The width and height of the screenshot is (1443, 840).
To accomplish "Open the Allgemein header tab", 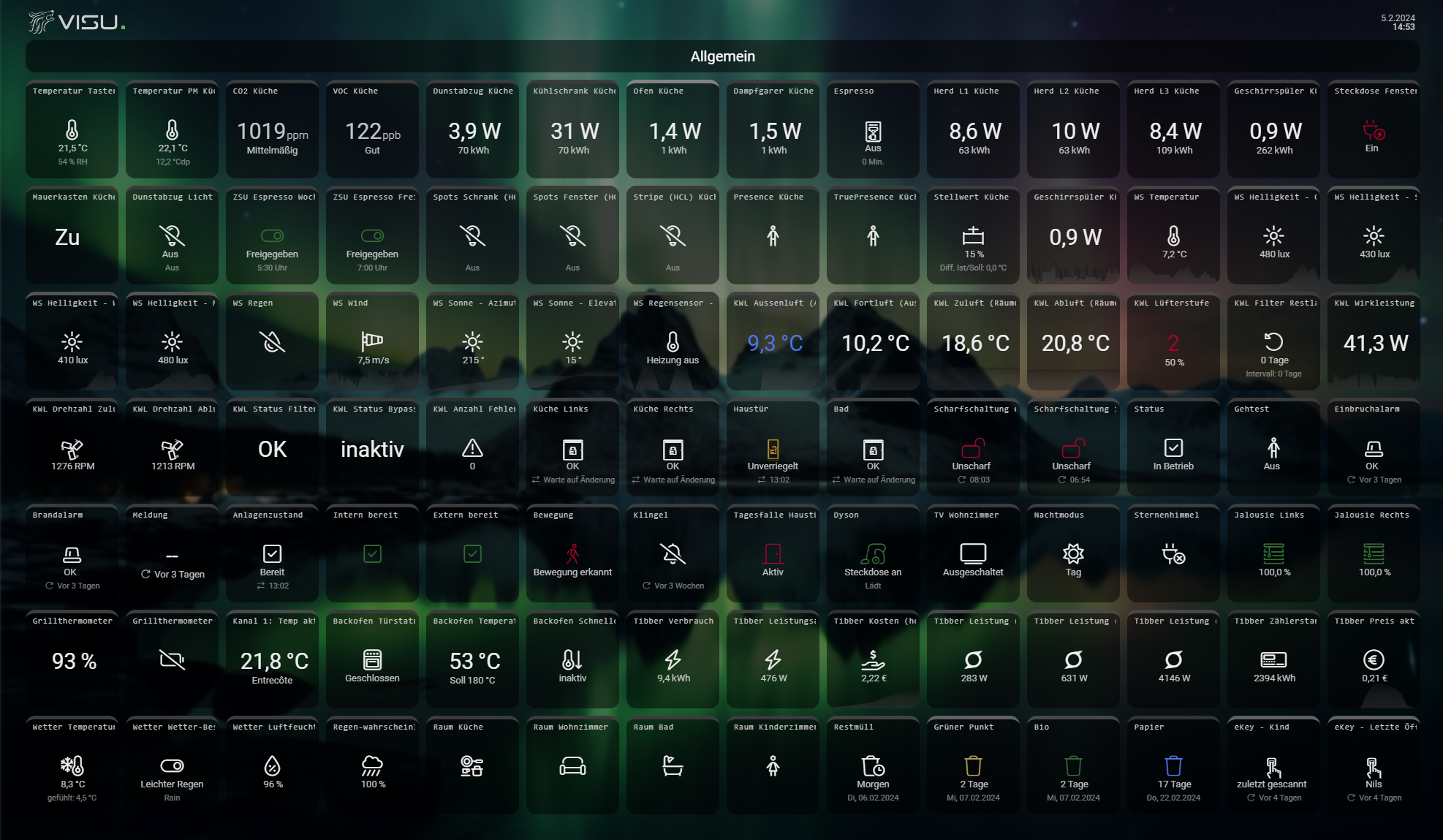I will 722,56.
